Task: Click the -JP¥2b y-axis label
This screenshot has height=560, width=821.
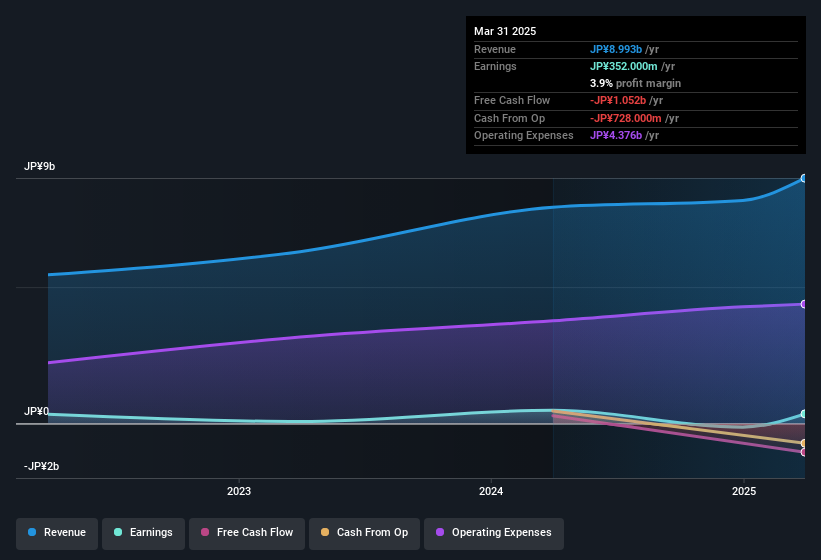Action: tap(41, 466)
